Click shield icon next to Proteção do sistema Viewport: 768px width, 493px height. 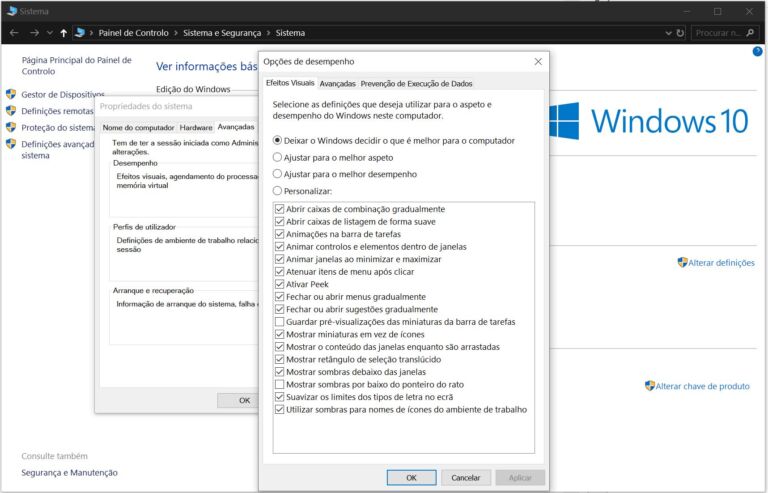point(11,127)
